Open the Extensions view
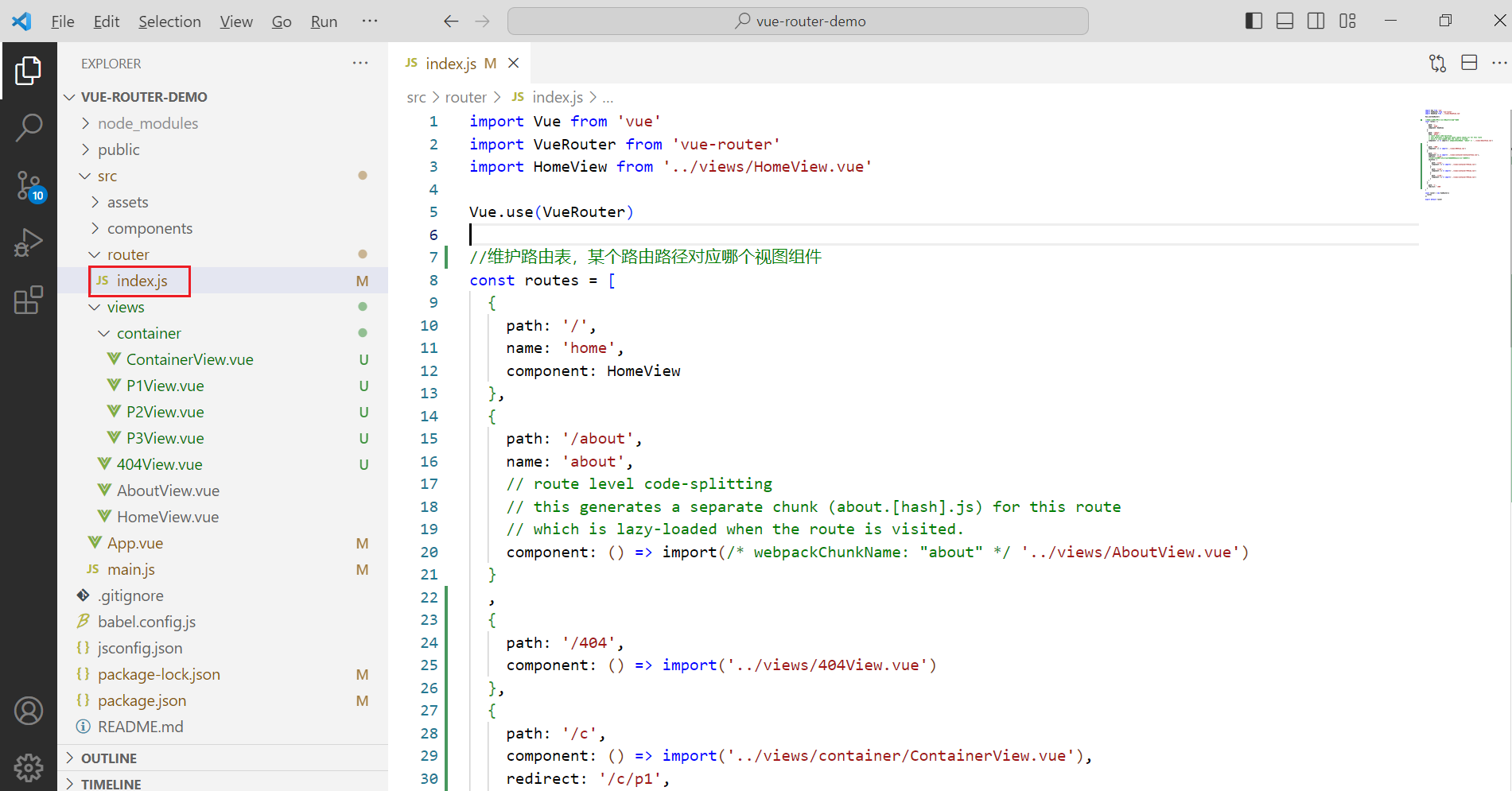 tap(29, 301)
